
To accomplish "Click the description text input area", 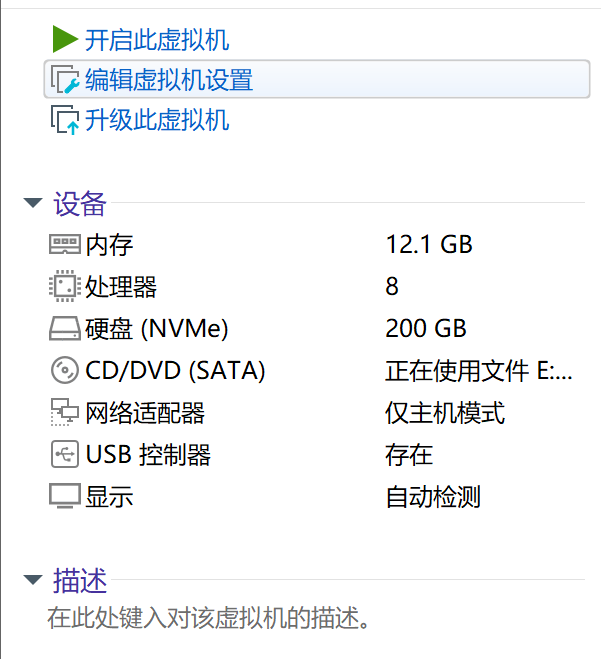I will click(208, 618).
